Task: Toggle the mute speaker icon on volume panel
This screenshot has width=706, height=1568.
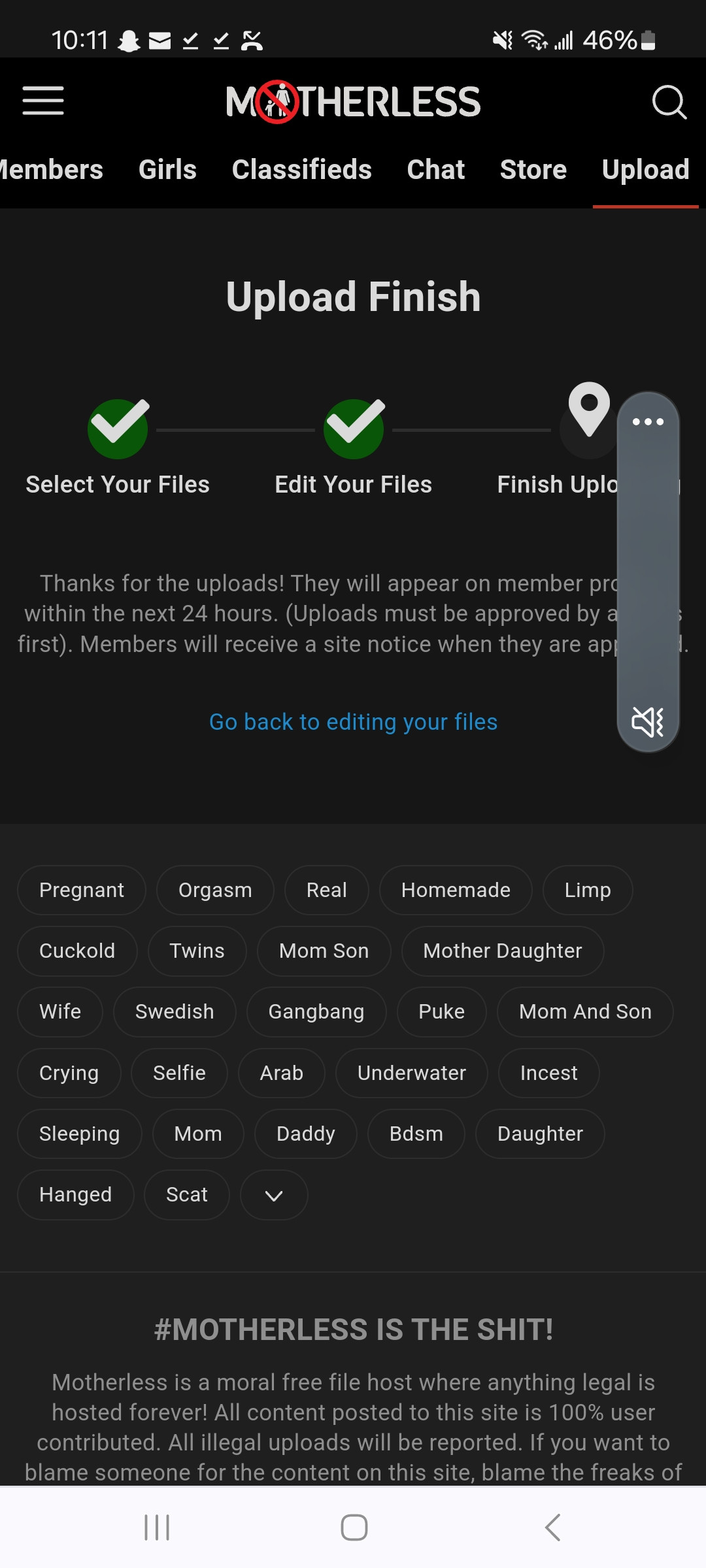Action: (x=648, y=721)
